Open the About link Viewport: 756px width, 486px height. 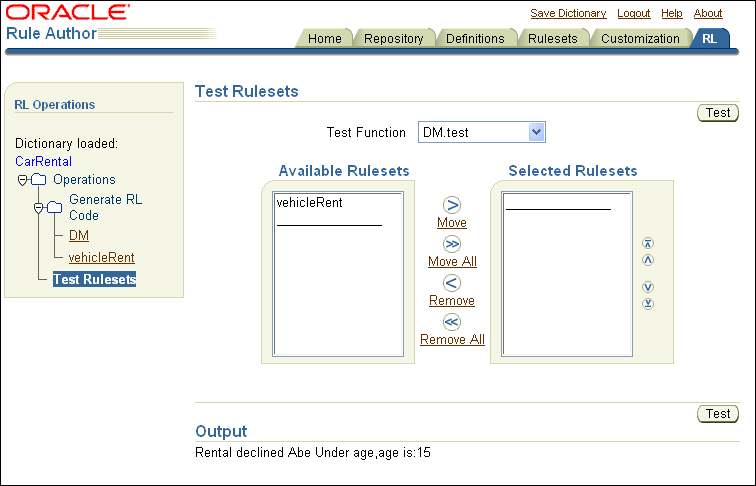point(708,14)
